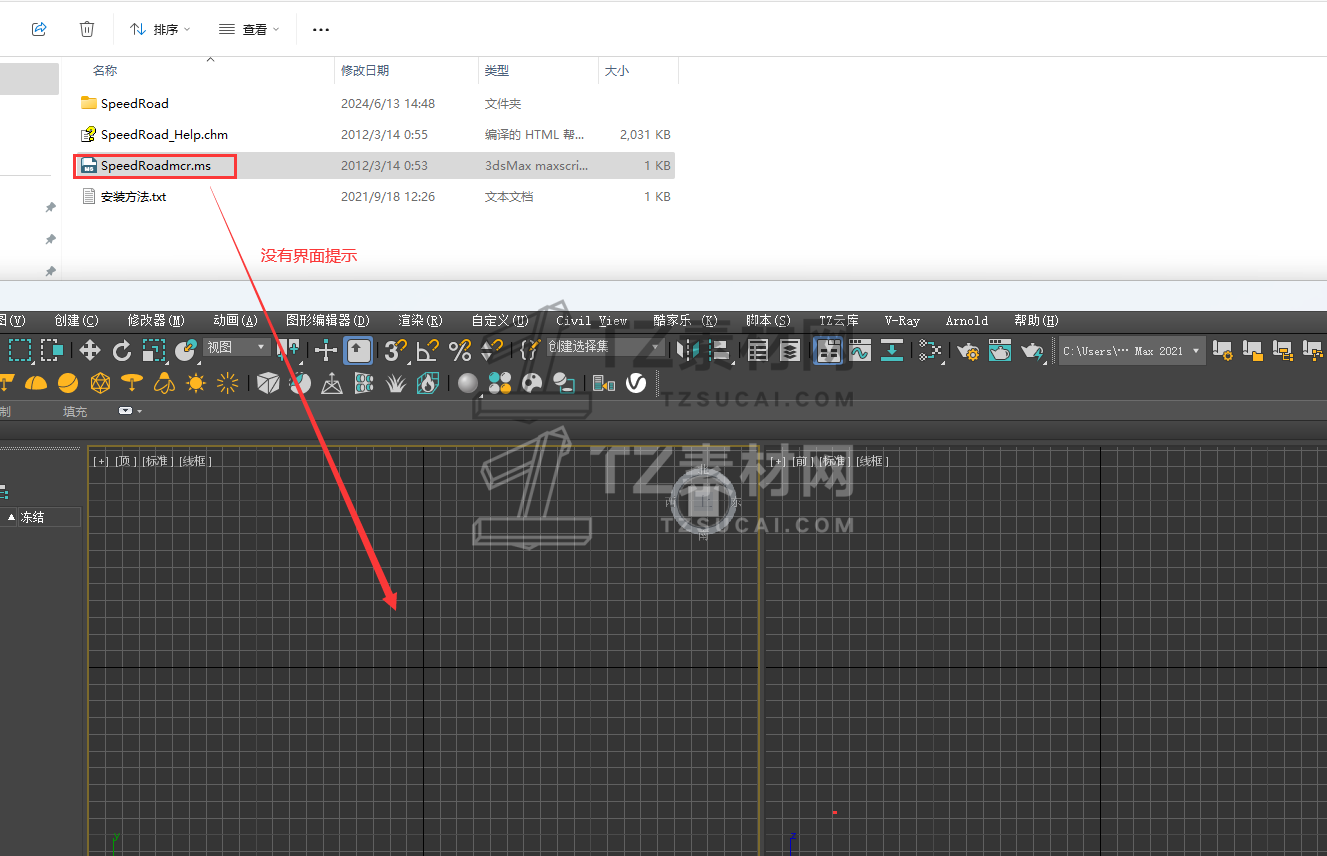Click the gray box object icon
The width and height of the screenshot is (1327, 856).
click(268, 383)
